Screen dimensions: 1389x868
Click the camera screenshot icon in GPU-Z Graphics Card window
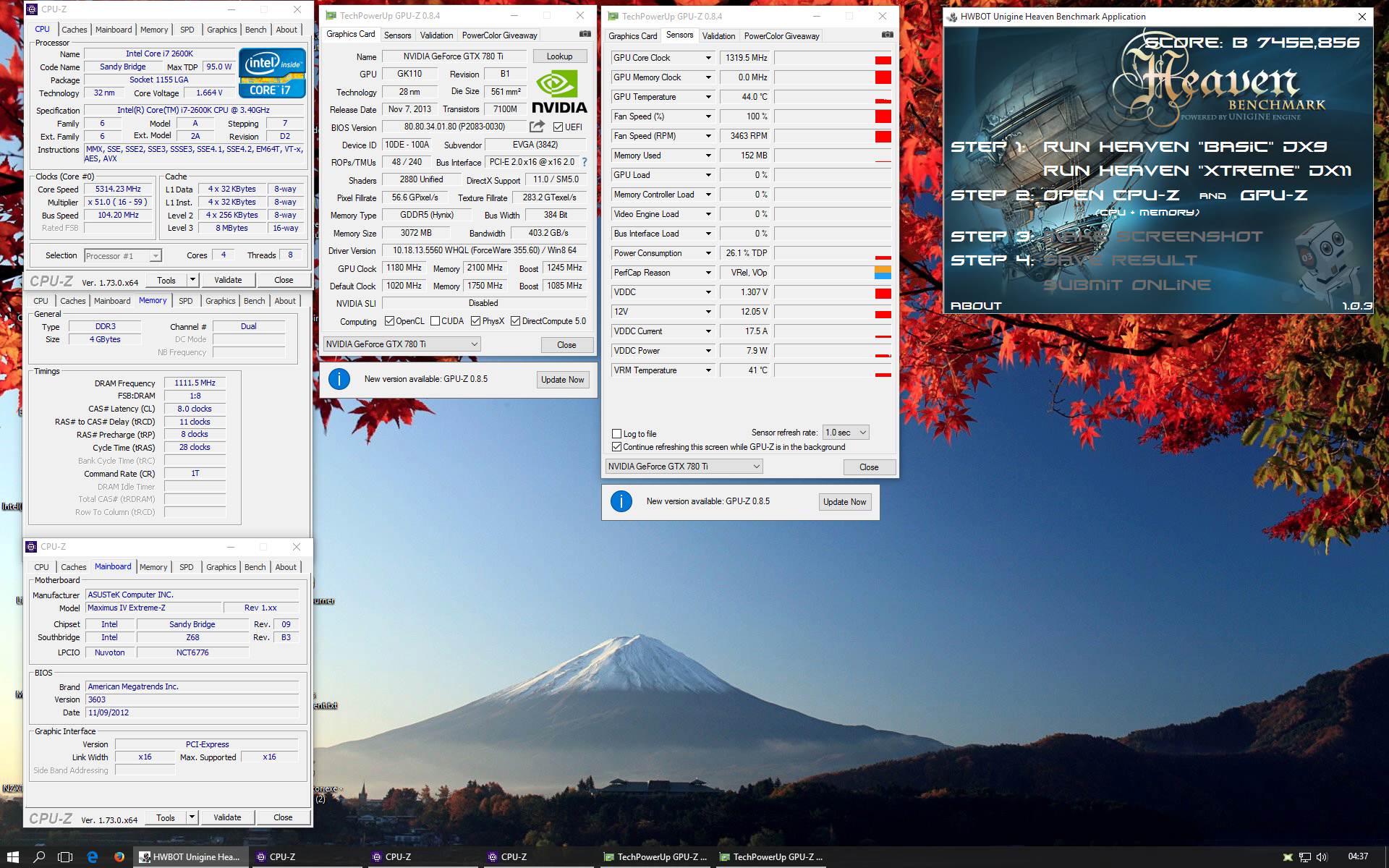585,34
